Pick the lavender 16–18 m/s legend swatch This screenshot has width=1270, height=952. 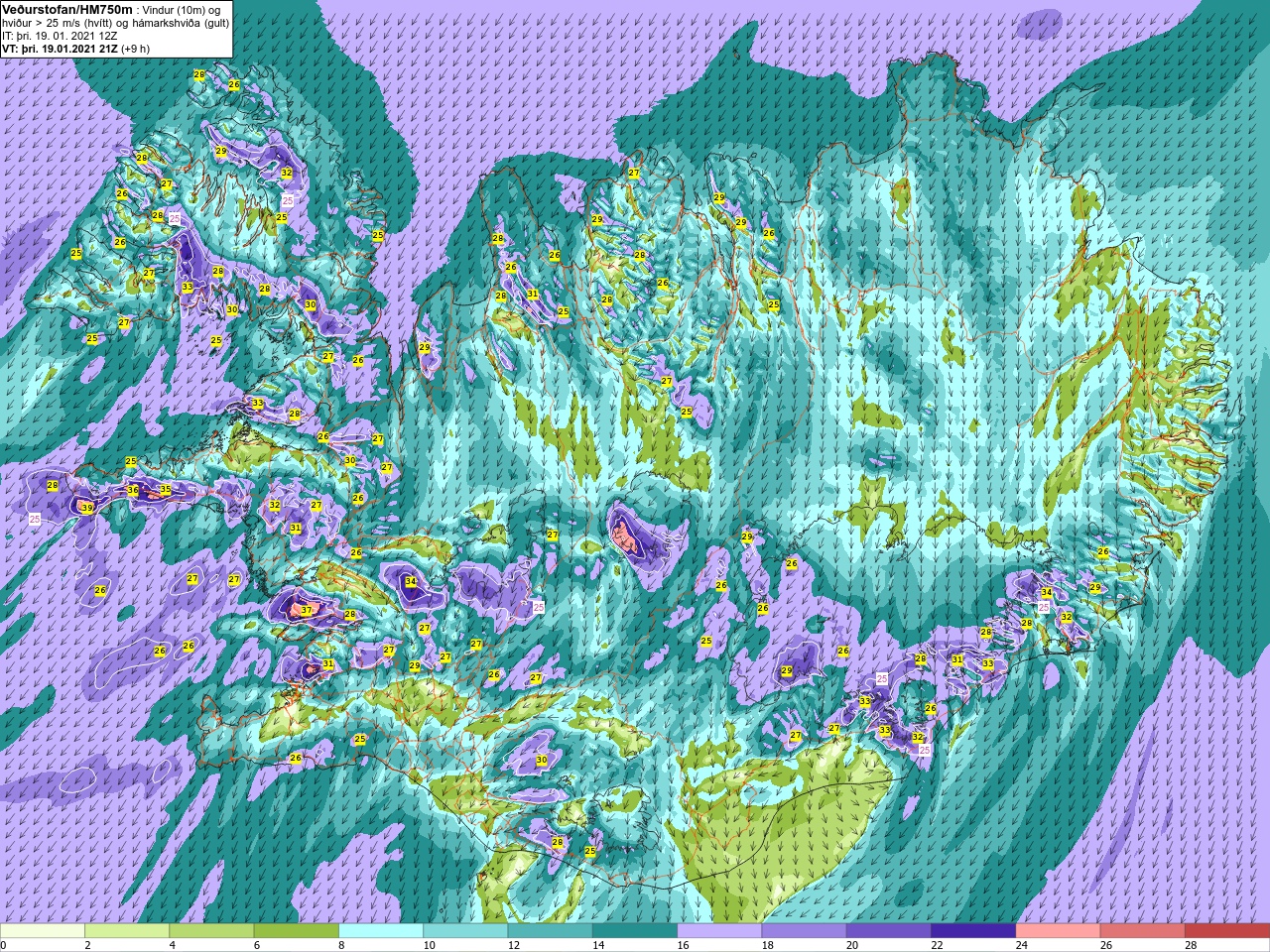719,931
